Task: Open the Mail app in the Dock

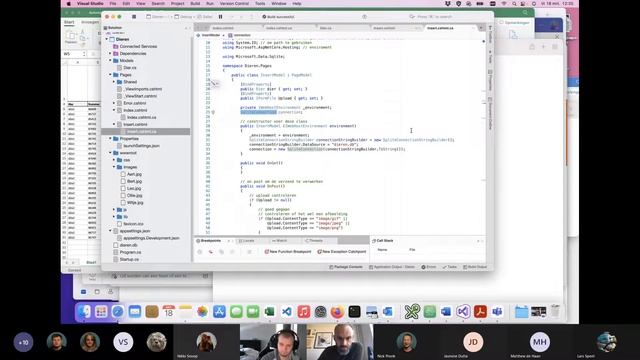Action: point(135,312)
